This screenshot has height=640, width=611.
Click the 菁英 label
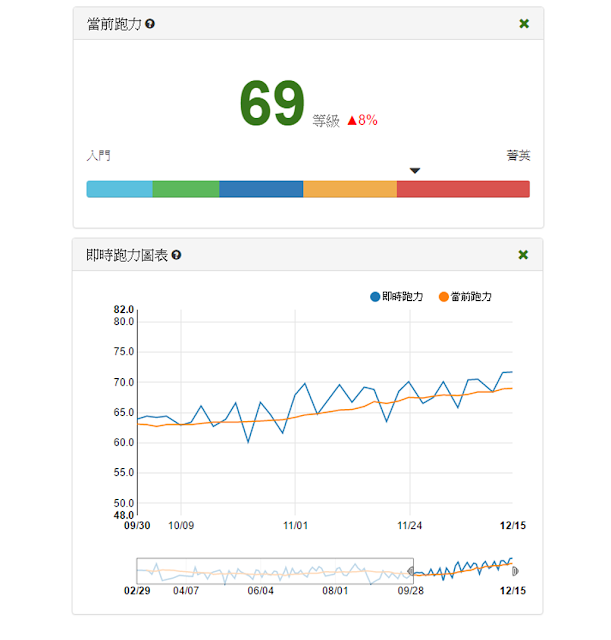click(x=518, y=156)
